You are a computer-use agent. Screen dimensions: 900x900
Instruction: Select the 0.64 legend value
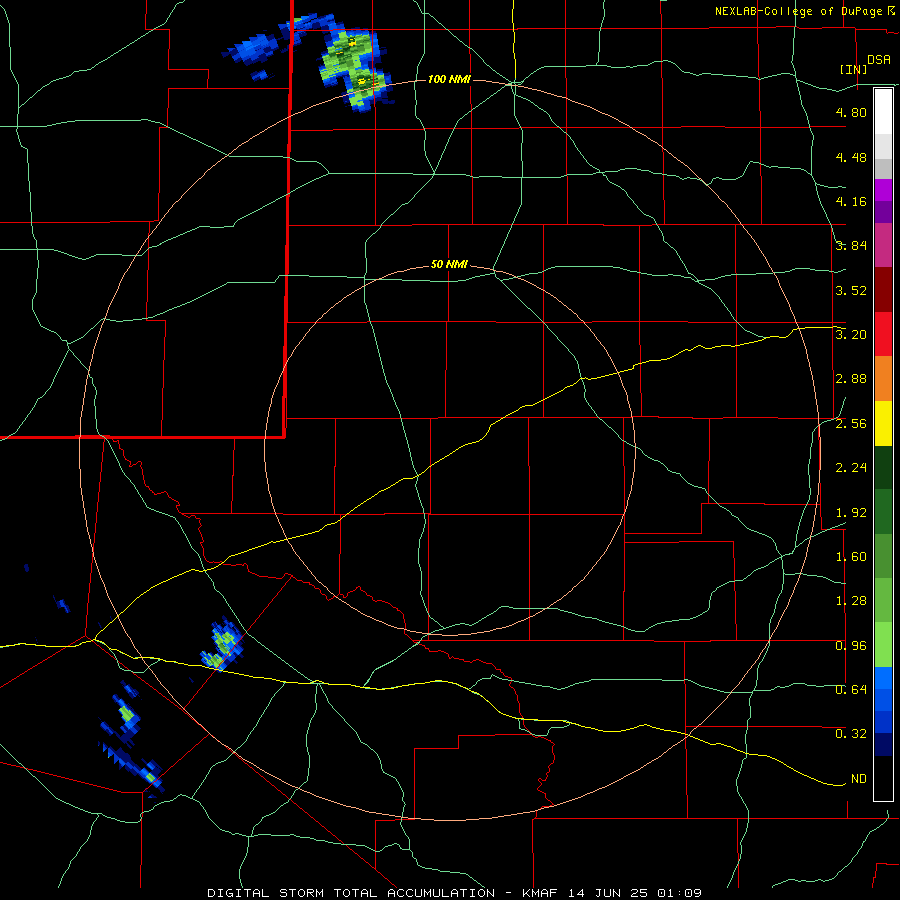click(851, 690)
